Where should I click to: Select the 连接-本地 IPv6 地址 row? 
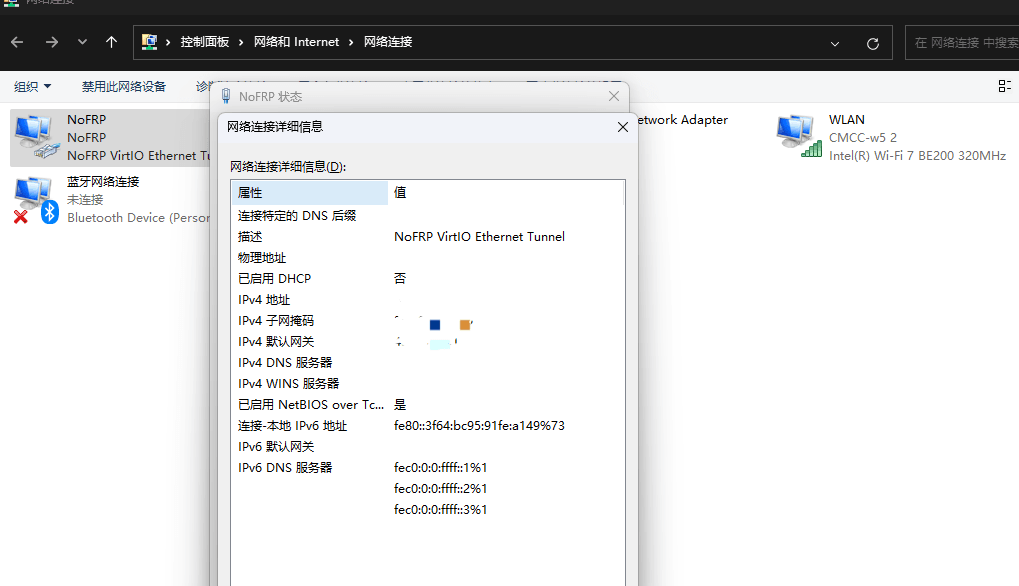click(x=293, y=426)
